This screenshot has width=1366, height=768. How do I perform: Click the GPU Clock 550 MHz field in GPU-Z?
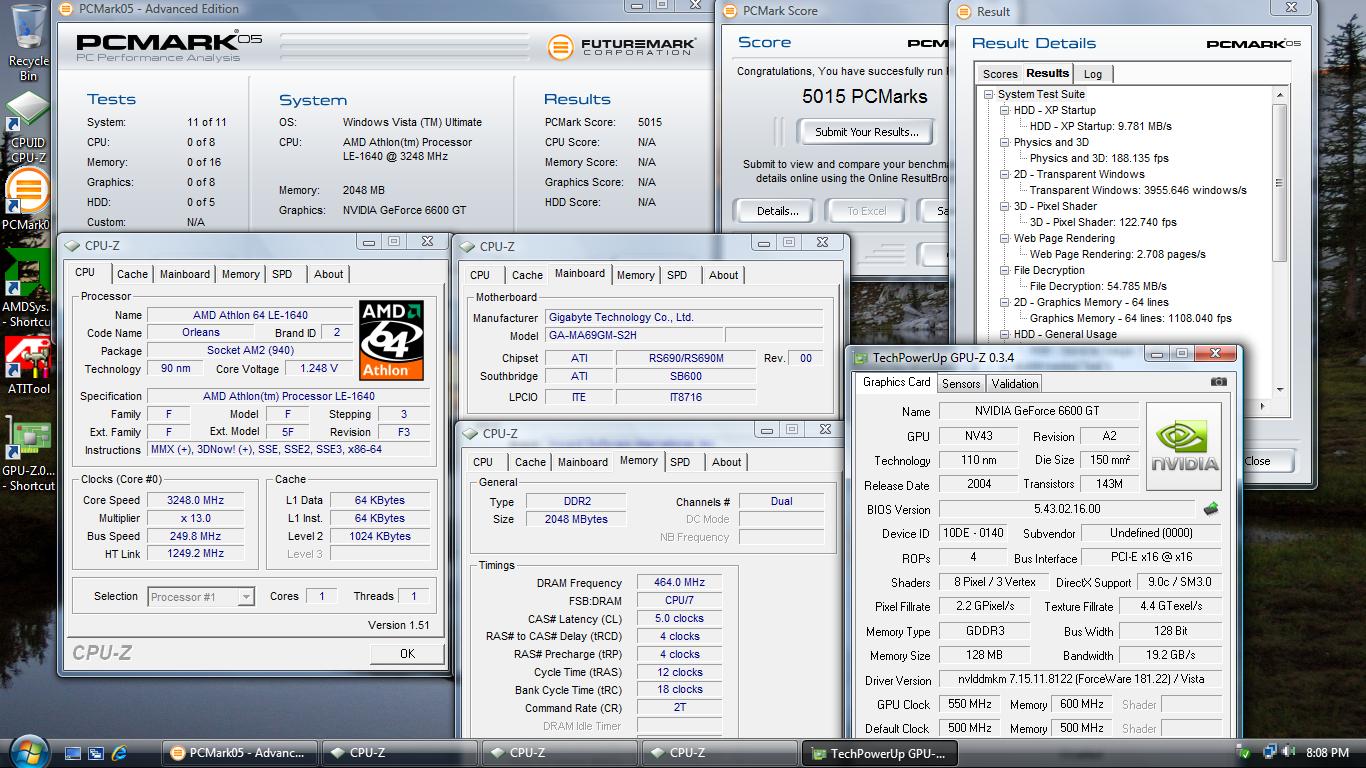[969, 704]
